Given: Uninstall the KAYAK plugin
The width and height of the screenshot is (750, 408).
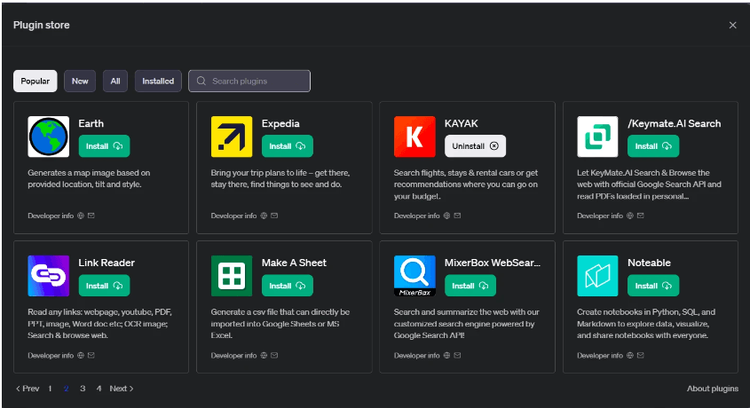Looking at the screenshot, I should [x=475, y=146].
